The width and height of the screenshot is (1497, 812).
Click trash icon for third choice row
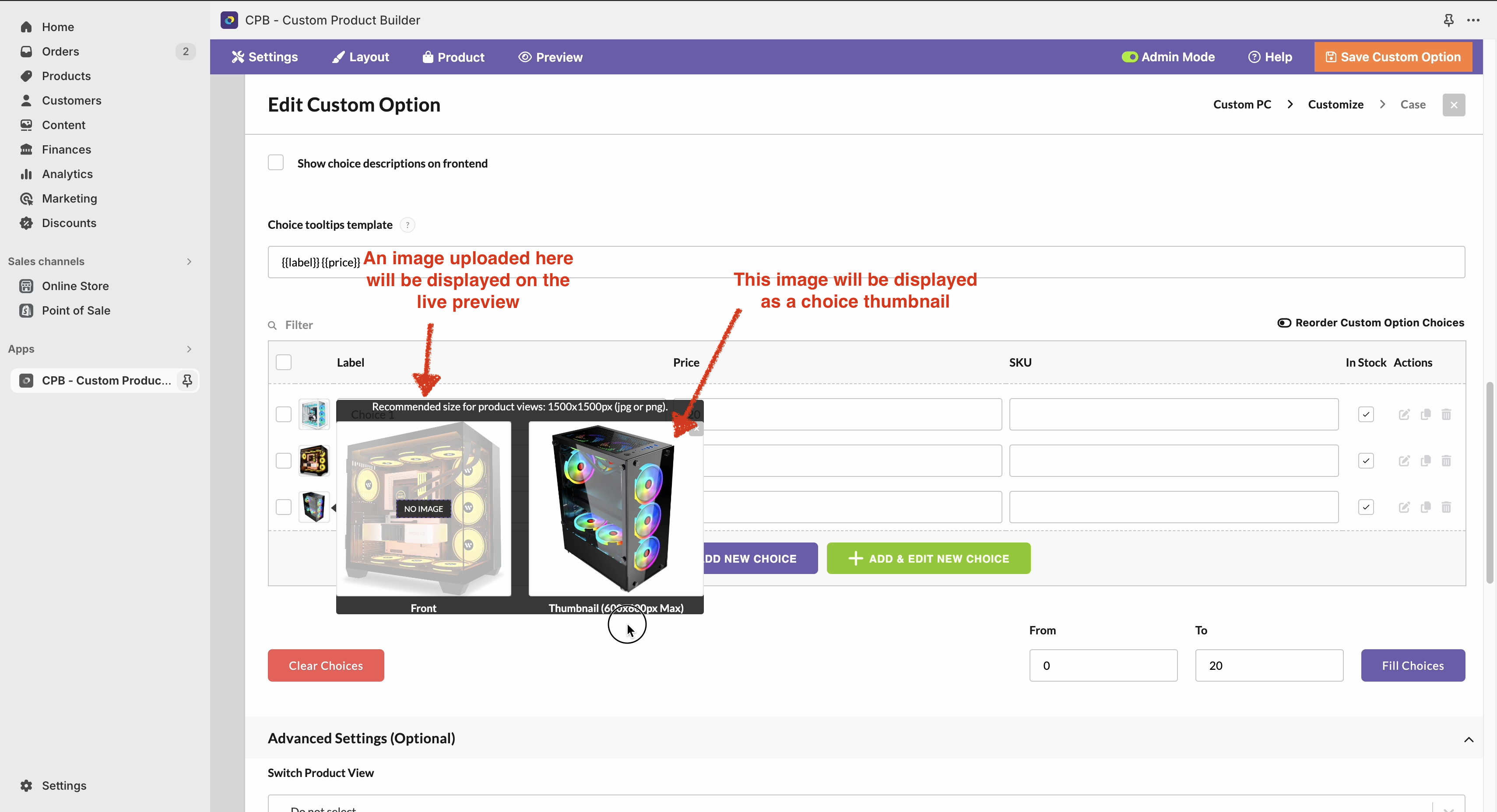click(1446, 507)
